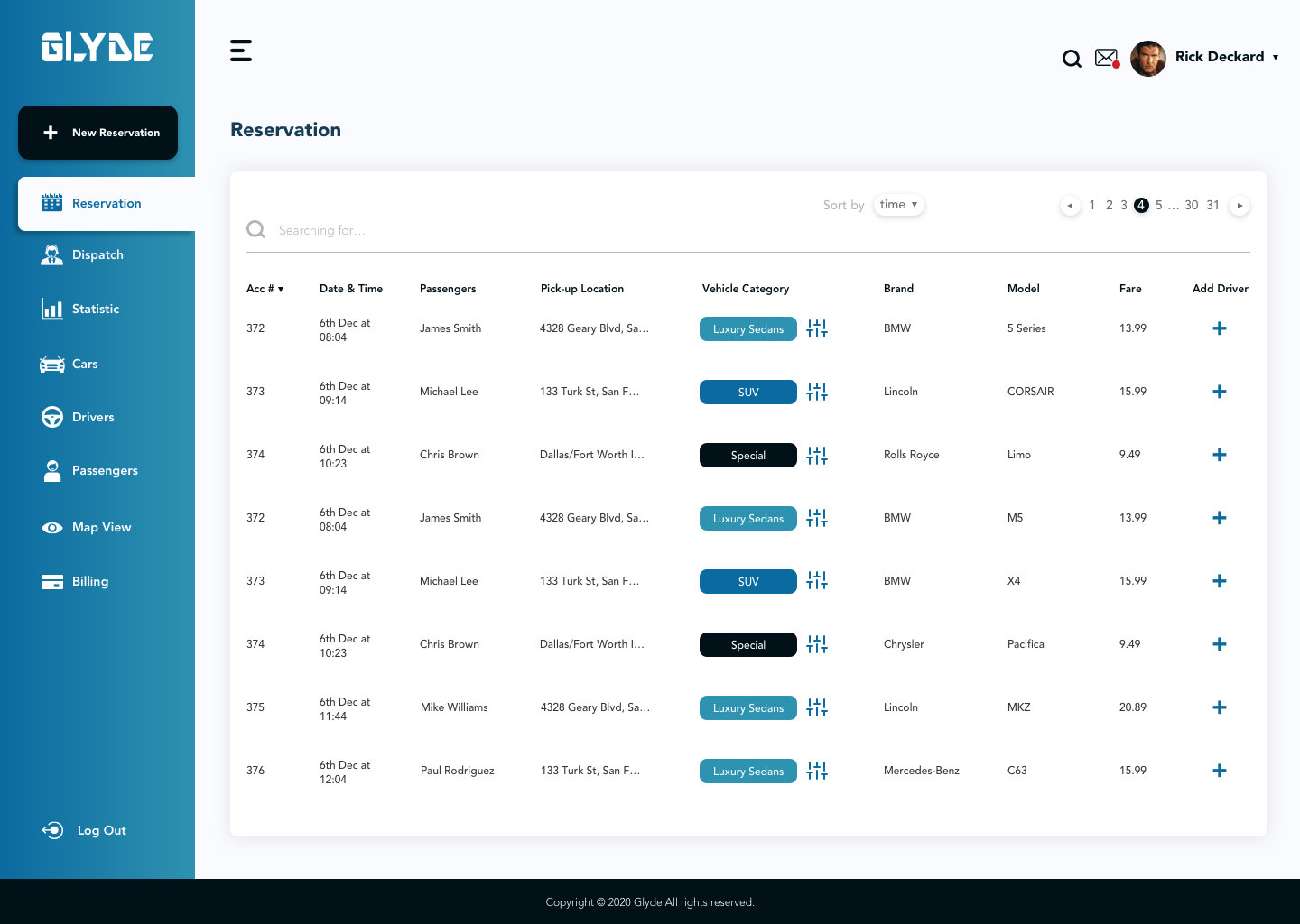The image size is (1300, 924).
Task: Click the Billing card icon
Action: click(52, 582)
